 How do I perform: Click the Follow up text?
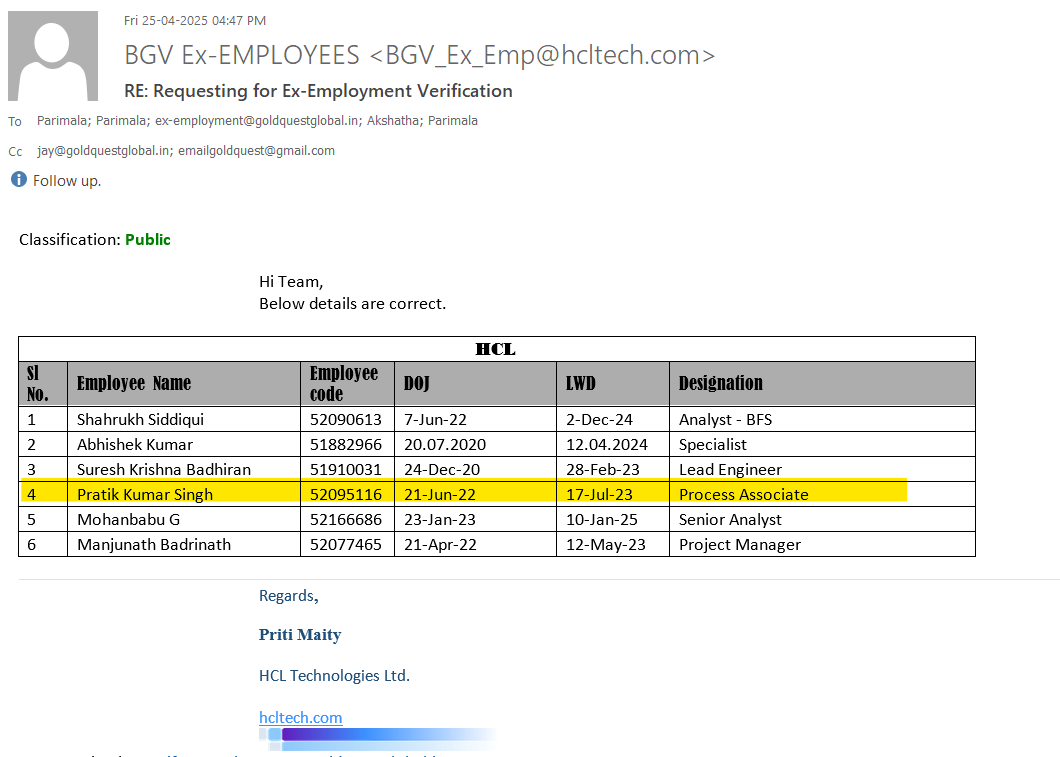(x=67, y=180)
